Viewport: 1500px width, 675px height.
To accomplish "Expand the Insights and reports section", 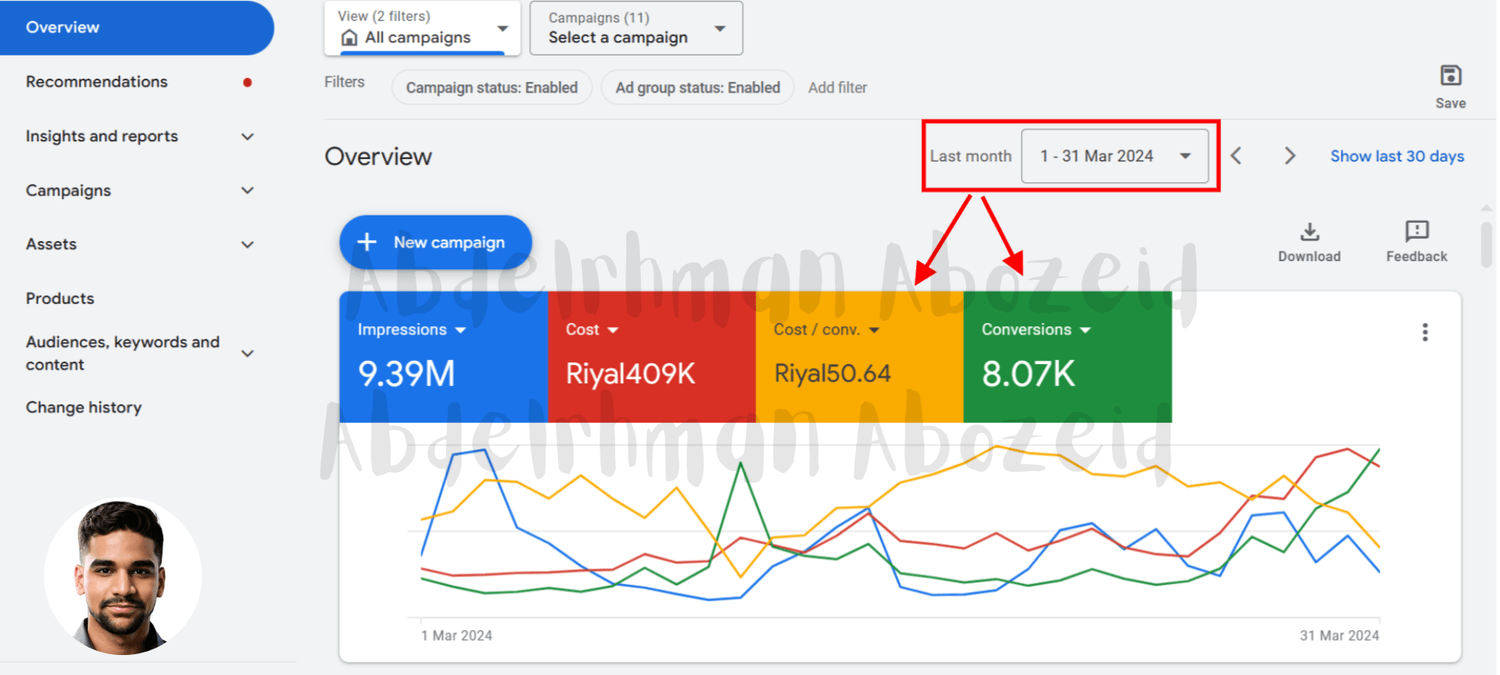I will pos(247,137).
